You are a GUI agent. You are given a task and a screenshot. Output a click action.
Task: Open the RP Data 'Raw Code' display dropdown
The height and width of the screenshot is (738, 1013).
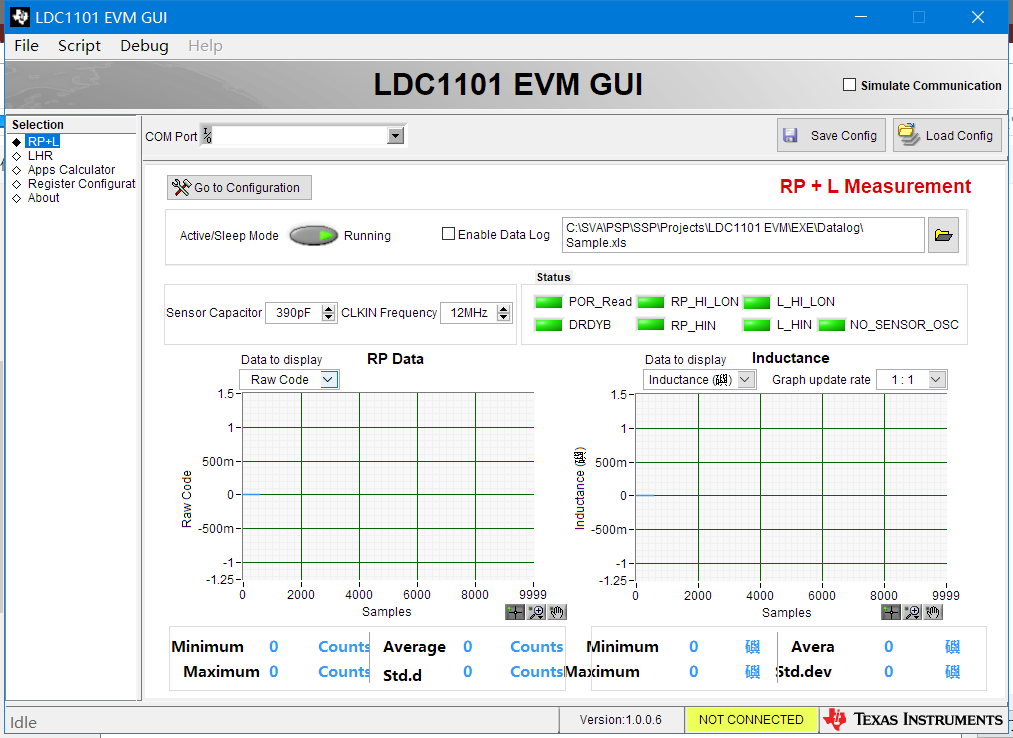pos(328,379)
